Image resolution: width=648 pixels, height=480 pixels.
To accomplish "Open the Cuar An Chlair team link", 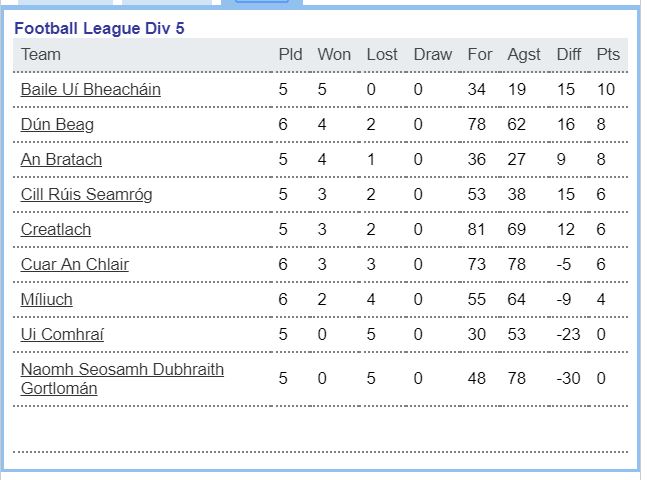I will point(75,264).
